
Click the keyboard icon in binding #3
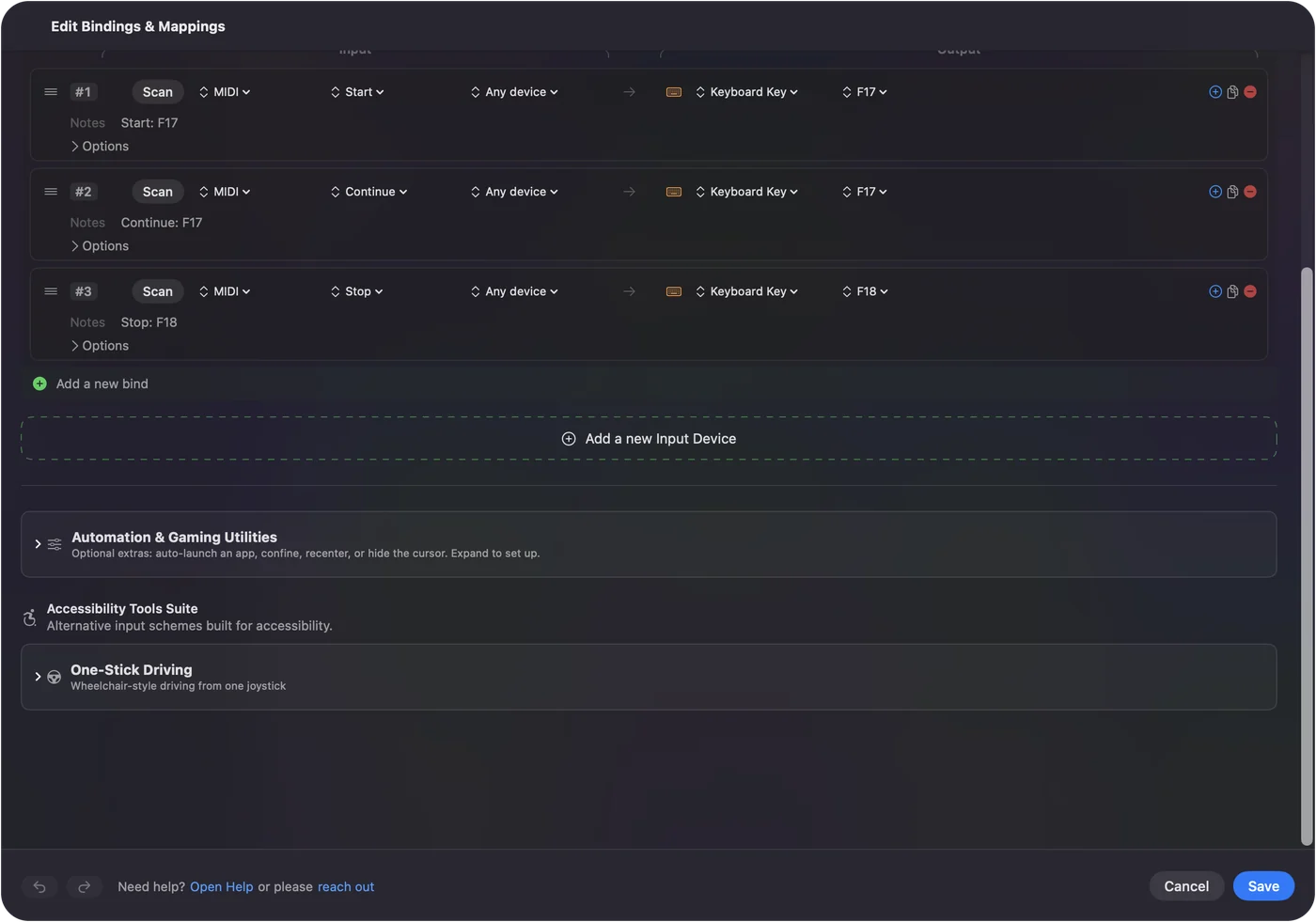click(674, 291)
